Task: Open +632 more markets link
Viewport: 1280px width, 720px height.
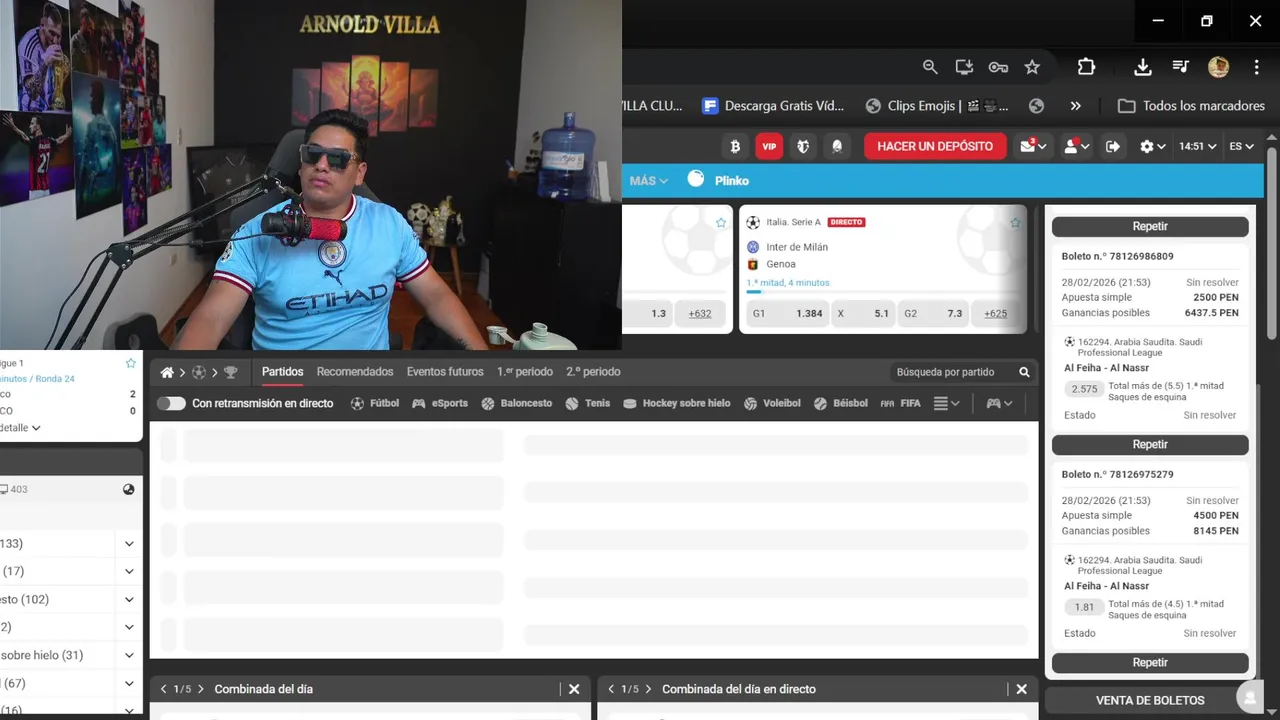Action: tap(700, 313)
